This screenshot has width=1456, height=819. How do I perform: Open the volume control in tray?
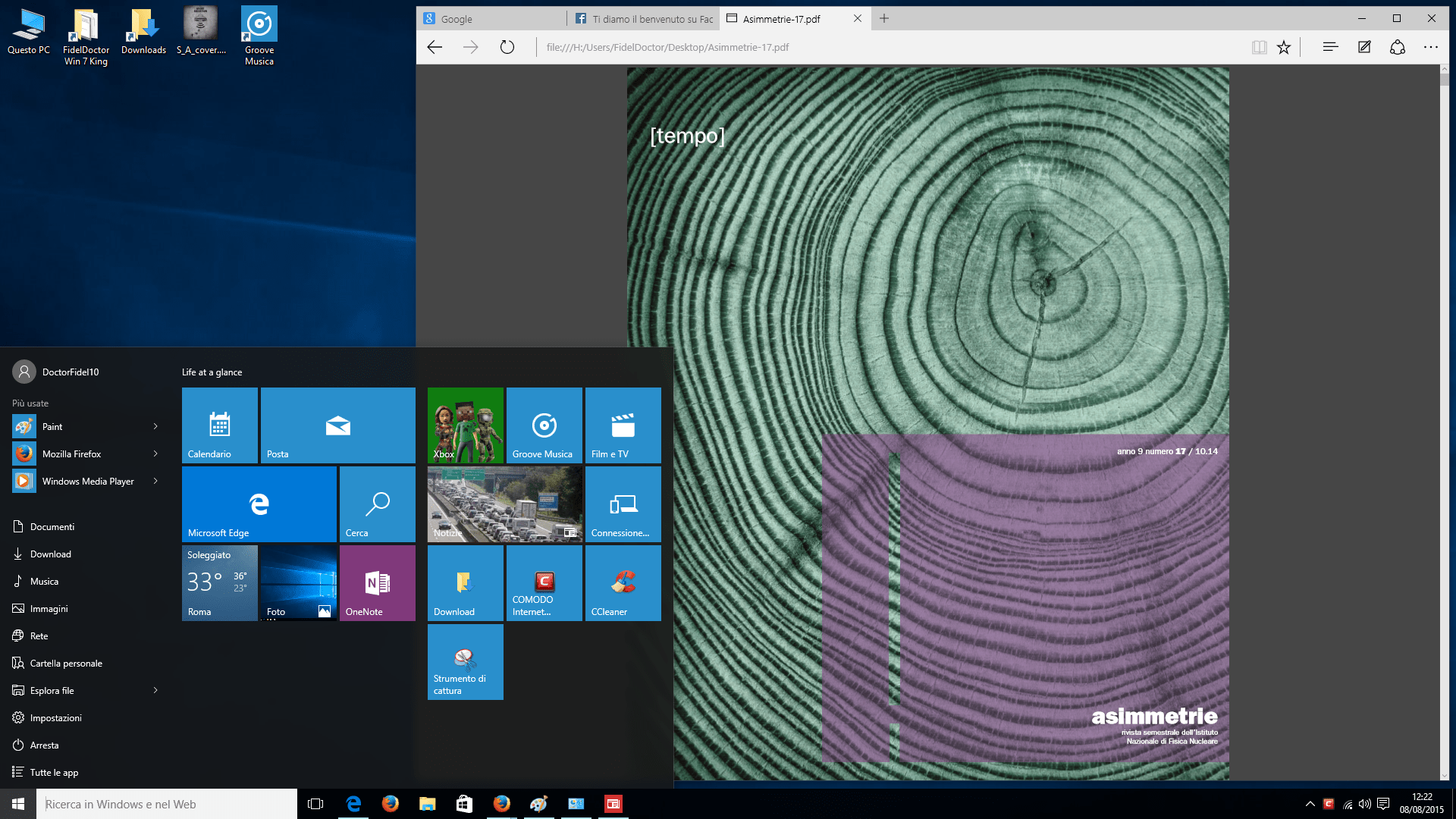(x=1365, y=804)
